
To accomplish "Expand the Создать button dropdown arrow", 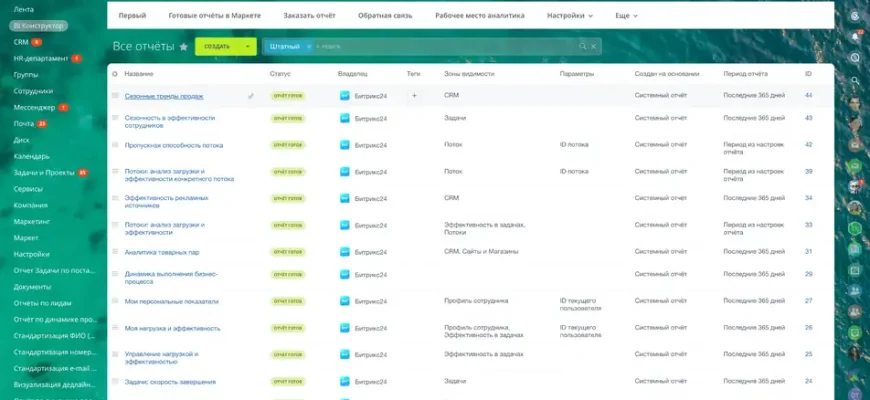I will [248, 46].
